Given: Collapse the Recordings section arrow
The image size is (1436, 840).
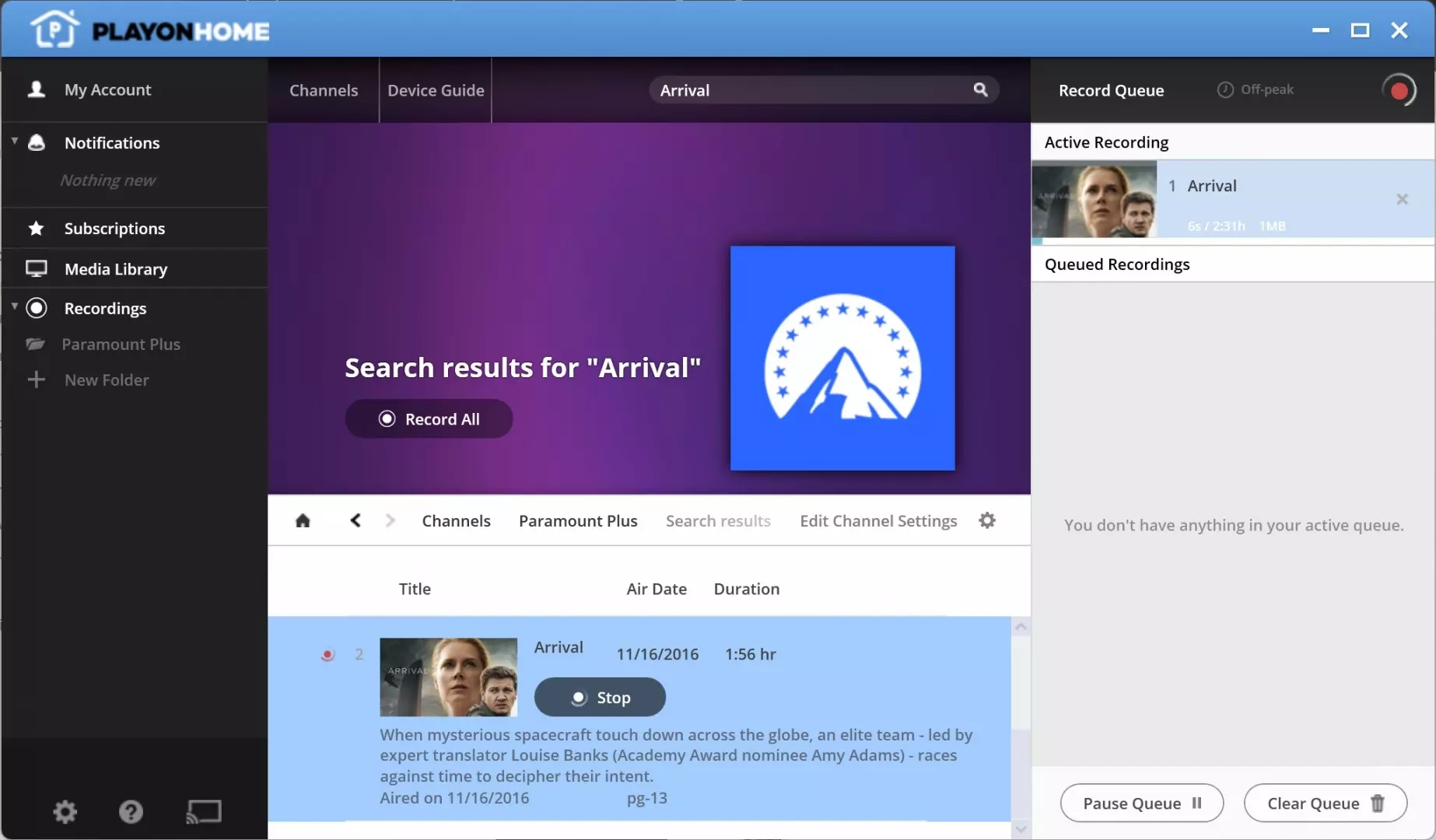Looking at the screenshot, I should pos(14,306).
